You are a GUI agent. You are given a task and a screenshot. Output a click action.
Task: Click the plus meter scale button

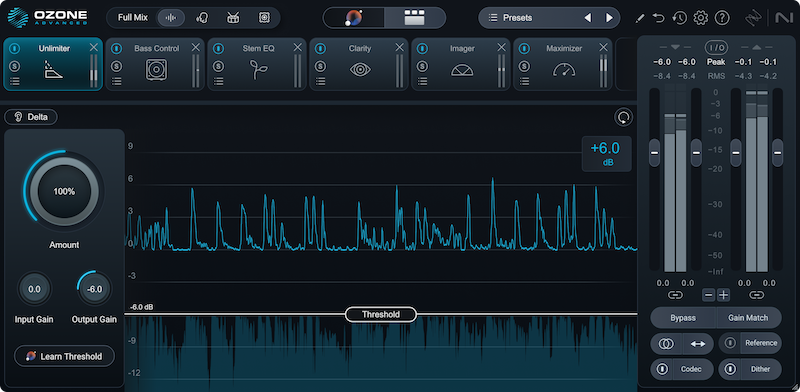723,295
